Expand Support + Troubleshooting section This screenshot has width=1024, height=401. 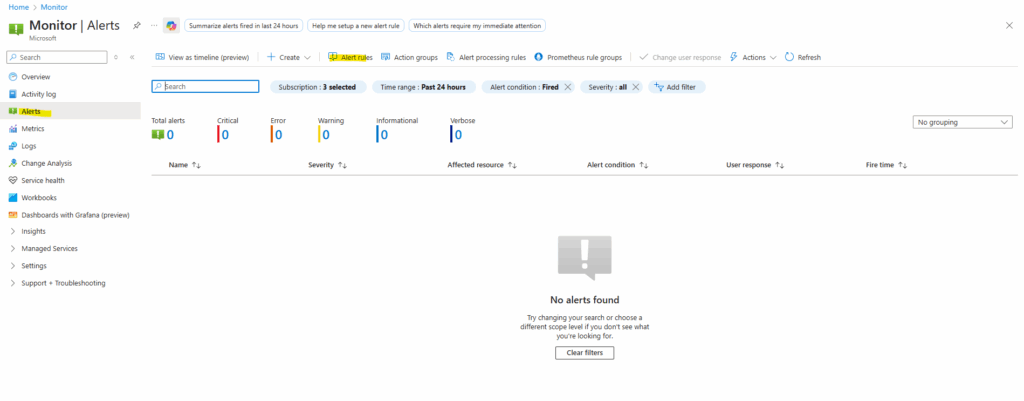click(13, 283)
